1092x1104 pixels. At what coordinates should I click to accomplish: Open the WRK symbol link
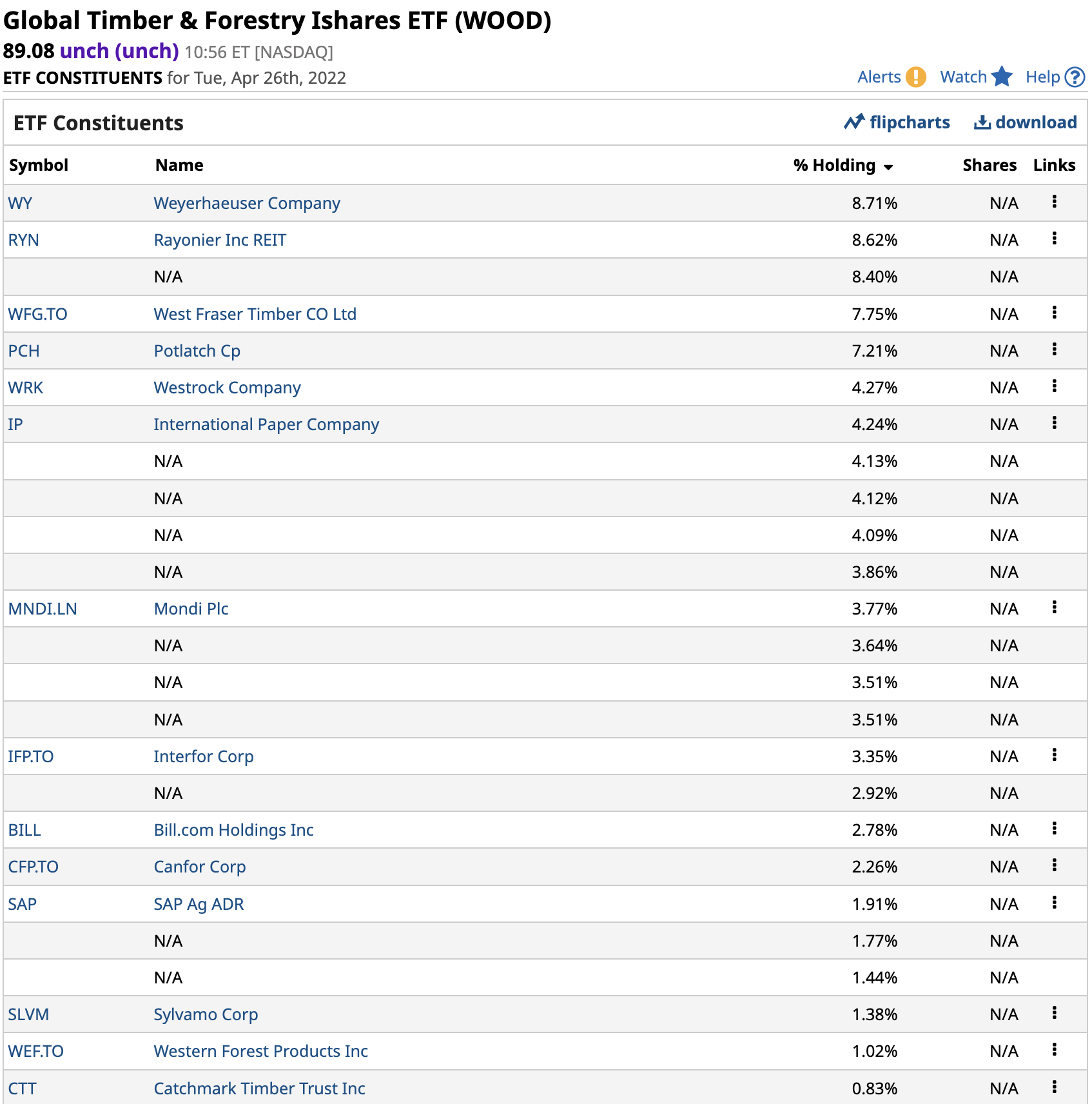[x=26, y=388]
